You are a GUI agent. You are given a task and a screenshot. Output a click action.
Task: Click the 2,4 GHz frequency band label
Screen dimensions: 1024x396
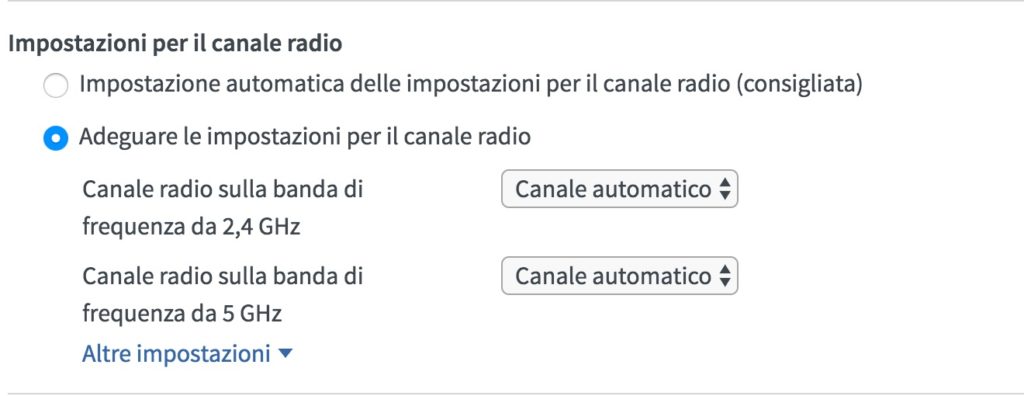point(223,208)
